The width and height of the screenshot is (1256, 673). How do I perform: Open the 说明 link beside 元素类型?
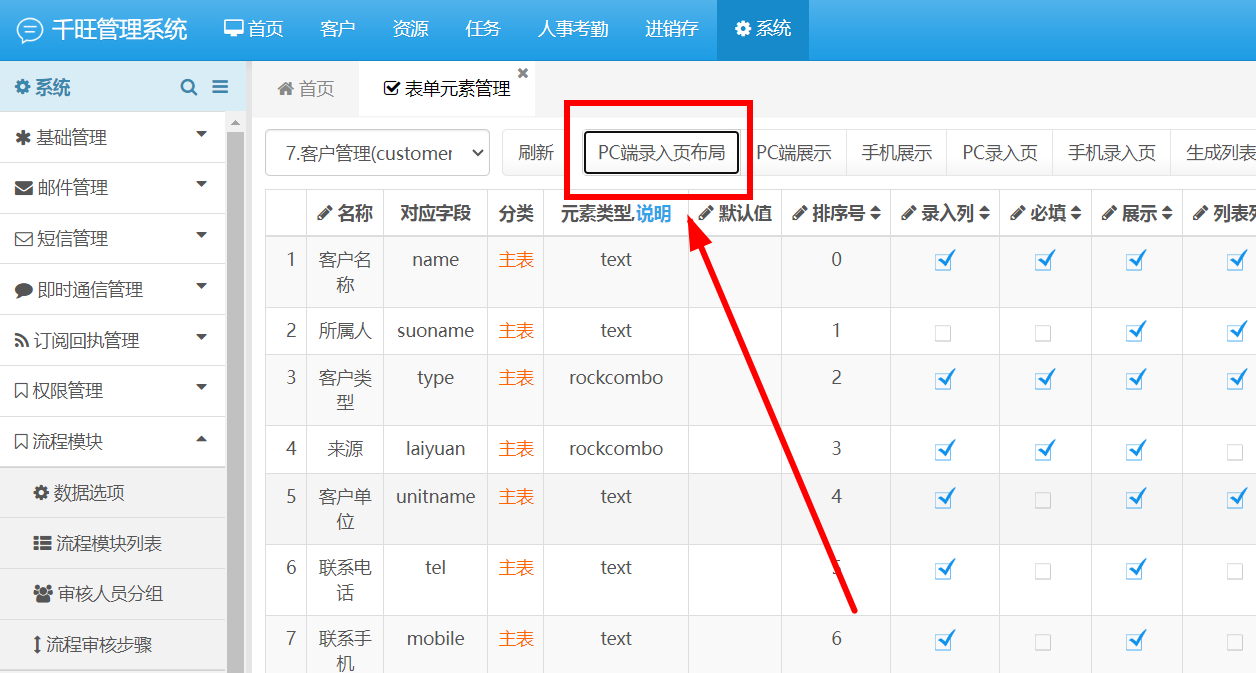tap(654, 213)
